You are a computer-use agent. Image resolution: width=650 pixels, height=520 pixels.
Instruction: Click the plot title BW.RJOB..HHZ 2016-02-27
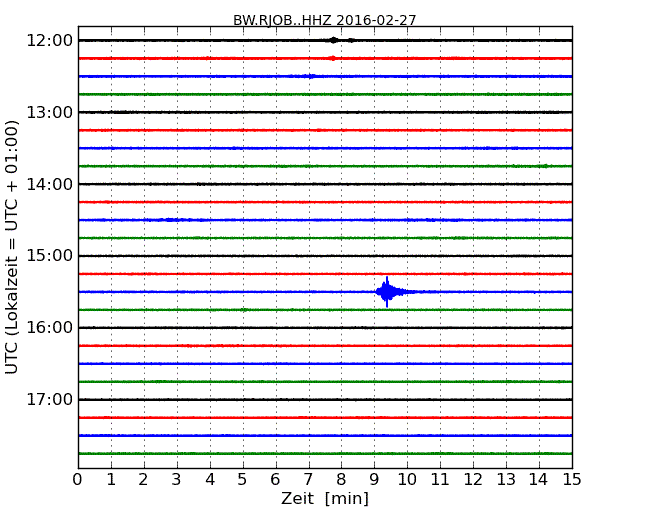tap(324, 20)
